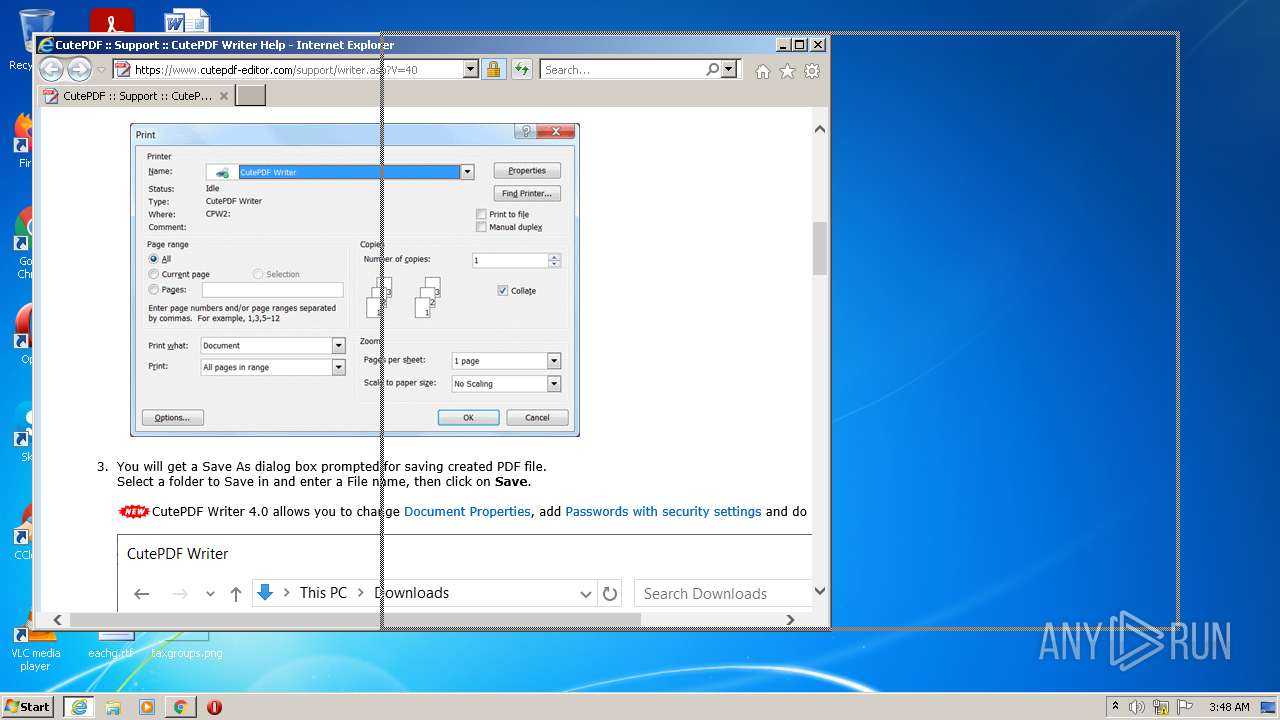Click the vertical scrollbar thumb
The height and width of the screenshot is (720, 1280).
pos(820,248)
